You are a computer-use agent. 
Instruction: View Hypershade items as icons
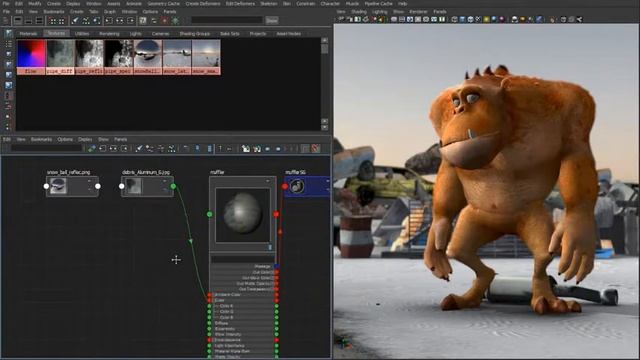8,34
